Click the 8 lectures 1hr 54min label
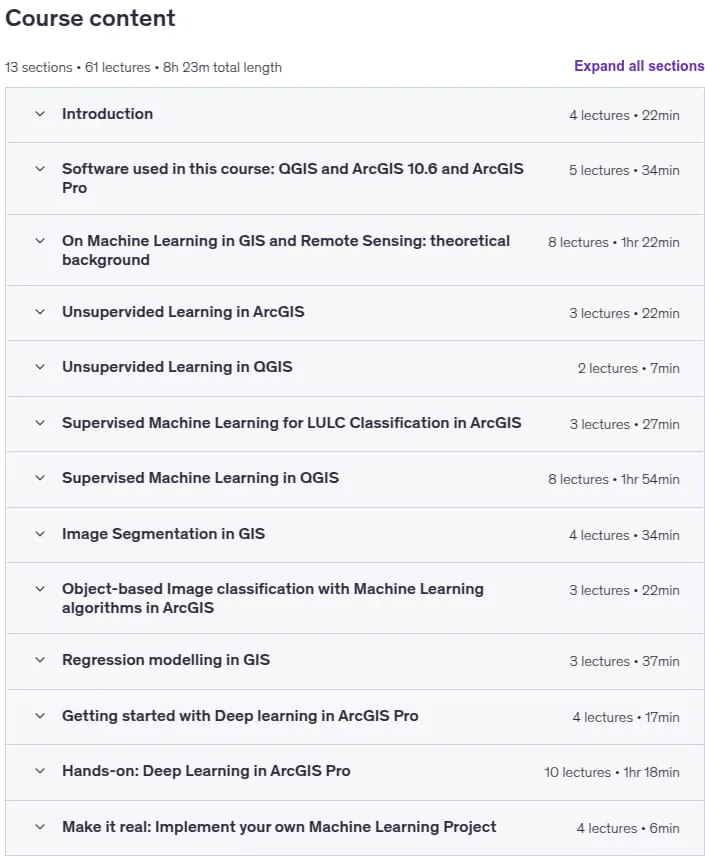This screenshot has height=856, width=705. click(614, 479)
